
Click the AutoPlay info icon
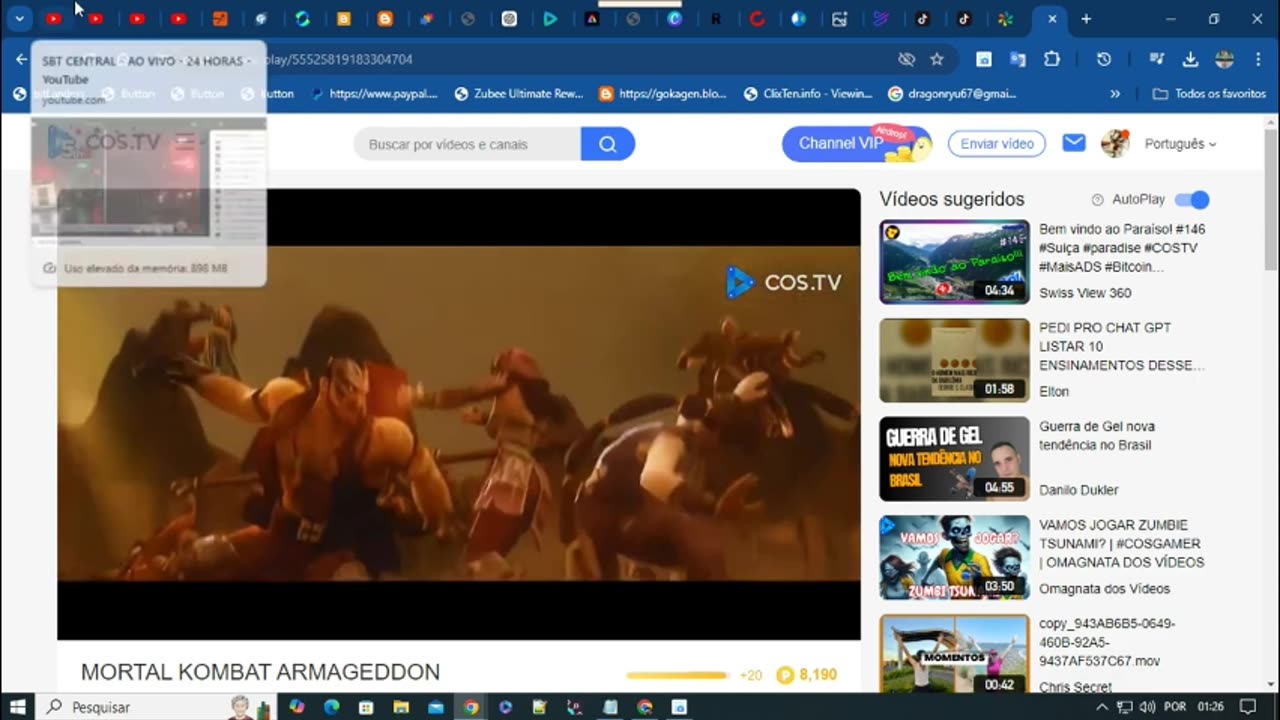tap(1097, 200)
